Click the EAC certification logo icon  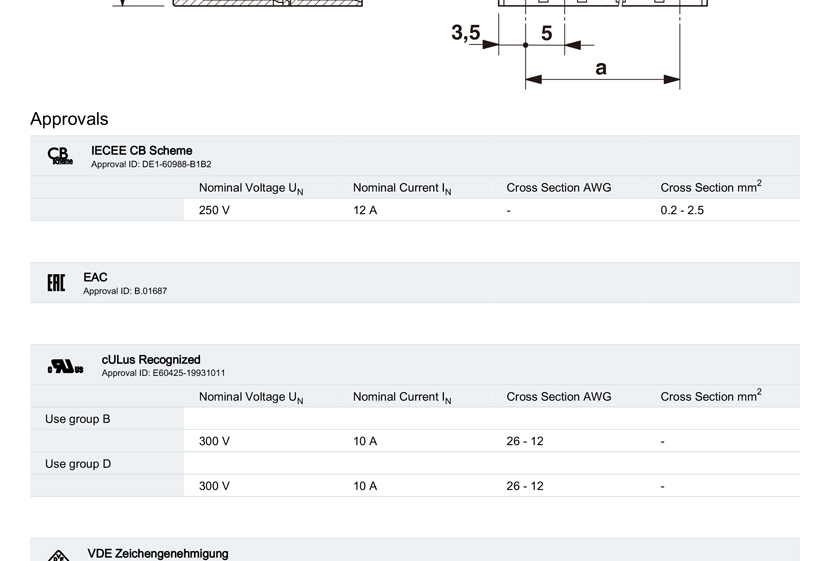[56, 283]
